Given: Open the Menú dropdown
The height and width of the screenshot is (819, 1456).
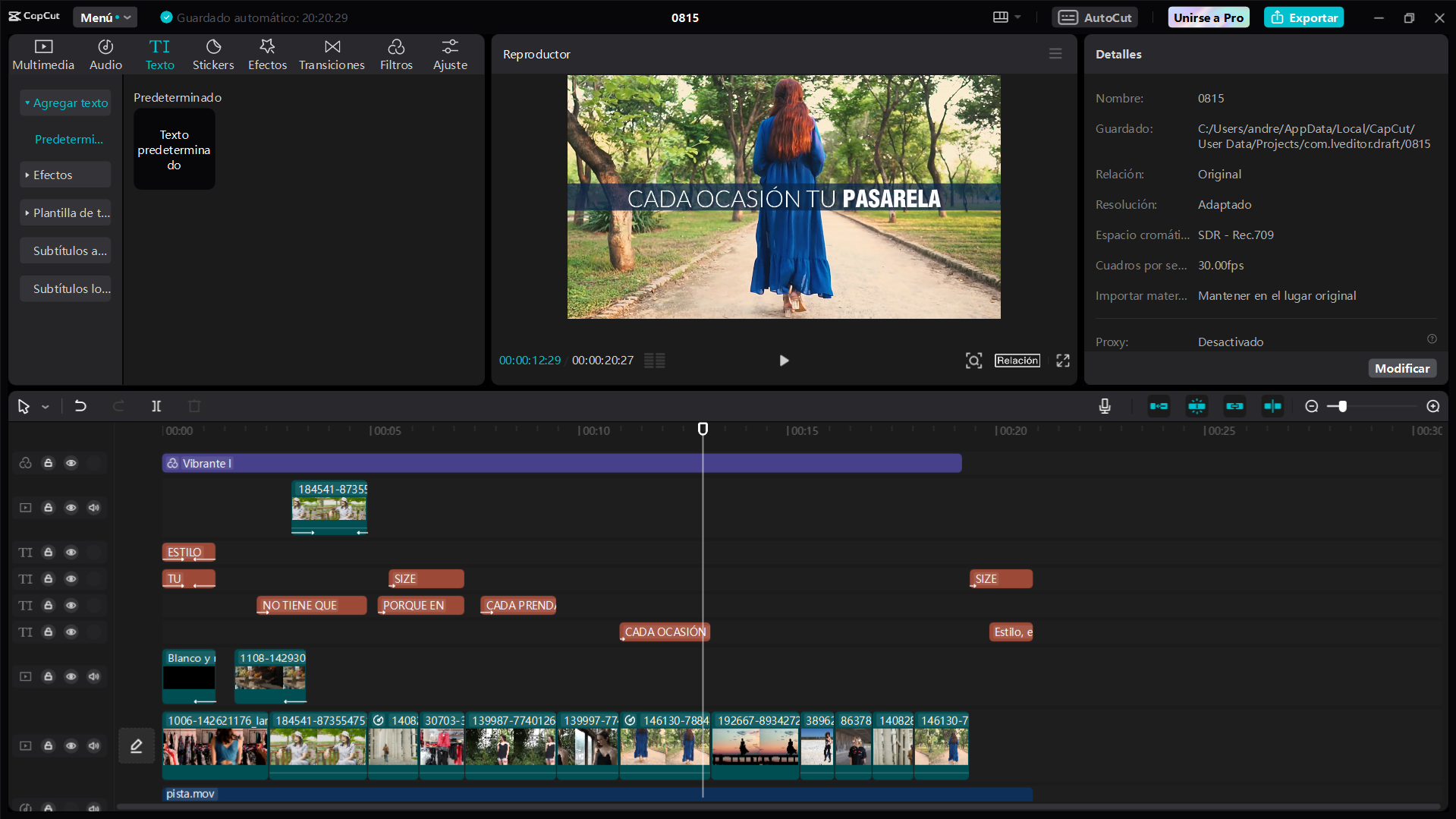Looking at the screenshot, I should click(105, 17).
